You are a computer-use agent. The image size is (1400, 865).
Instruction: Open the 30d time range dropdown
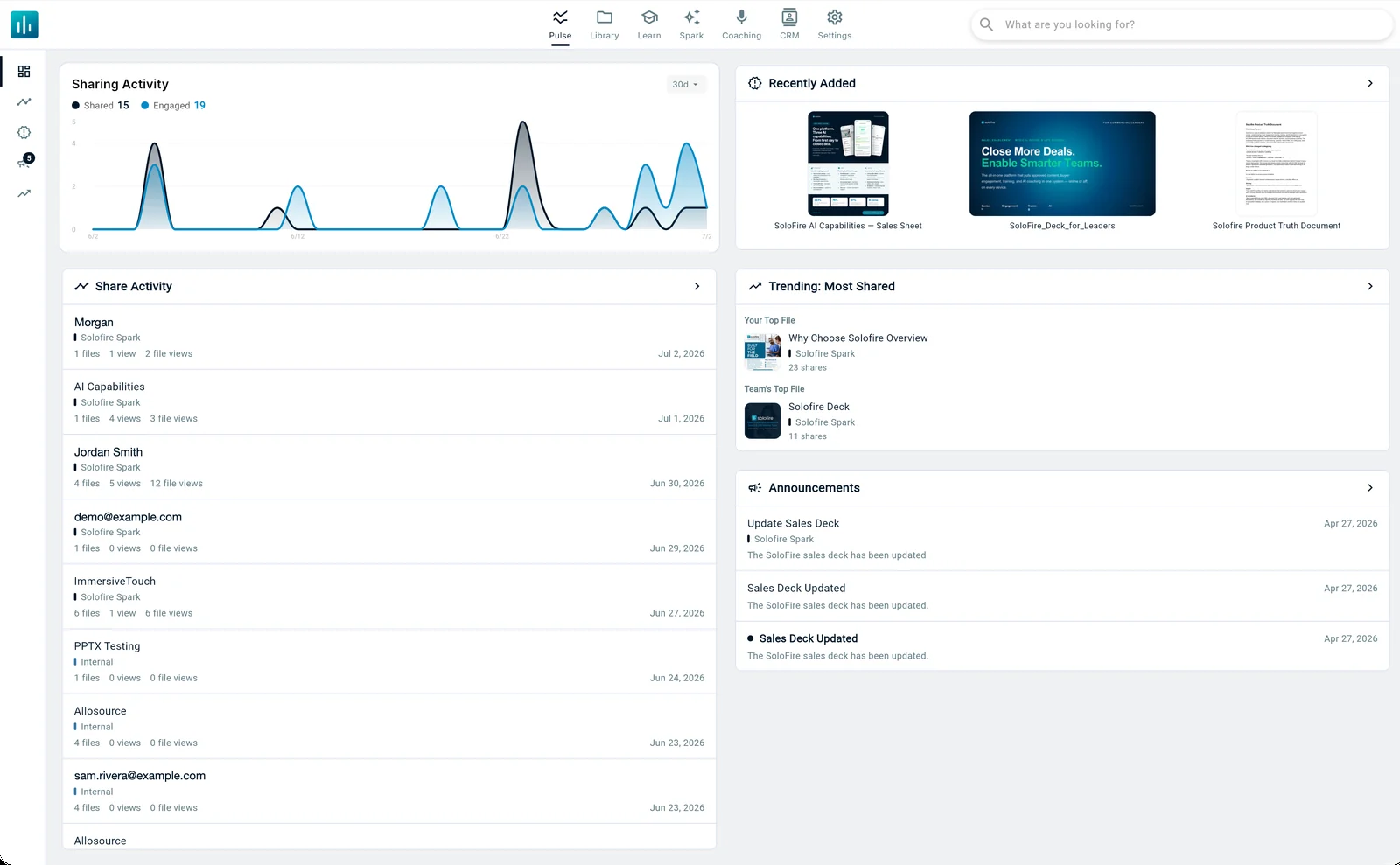[x=685, y=85]
